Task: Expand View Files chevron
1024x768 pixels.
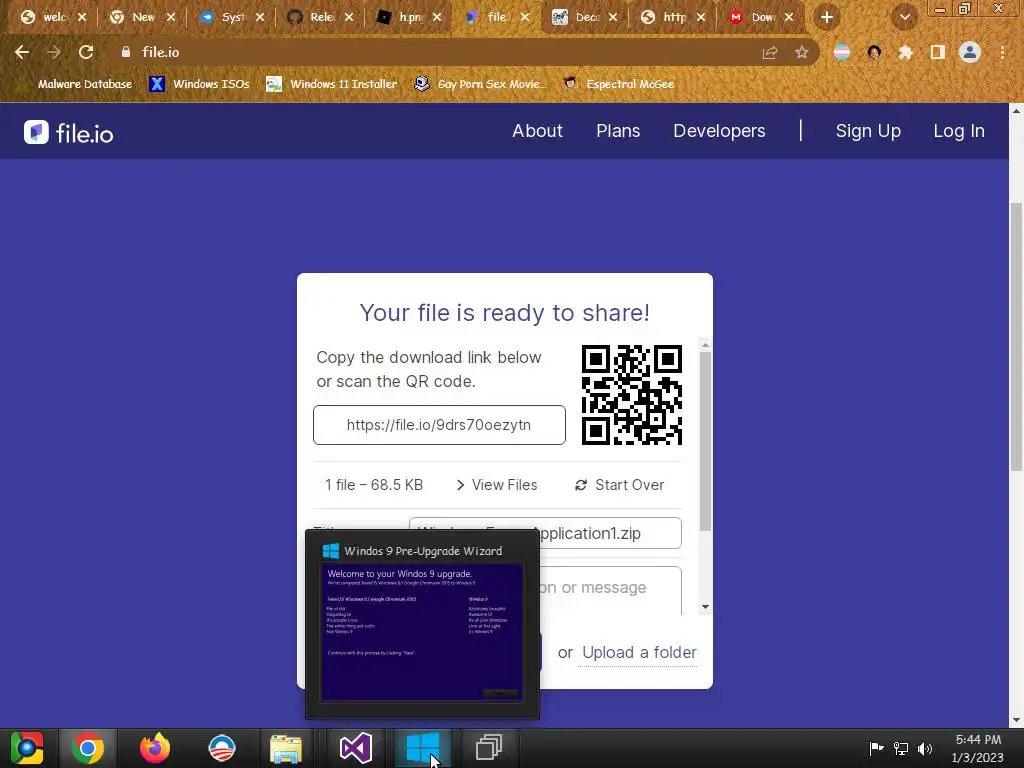Action: (x=460, y=485)
